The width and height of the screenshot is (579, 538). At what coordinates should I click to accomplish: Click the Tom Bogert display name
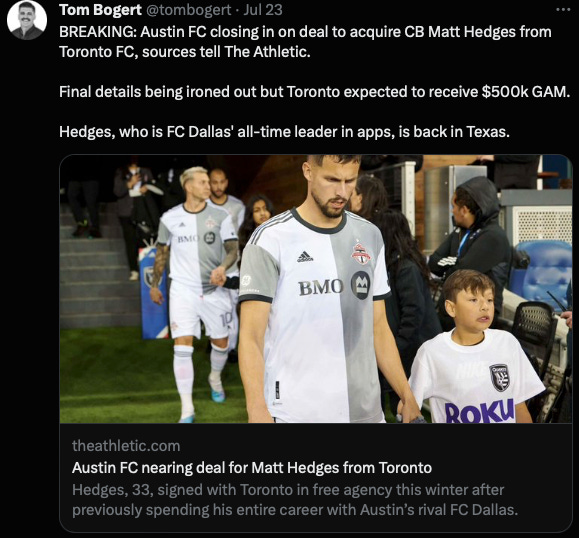pyautogui.click(x=100, y=10)
